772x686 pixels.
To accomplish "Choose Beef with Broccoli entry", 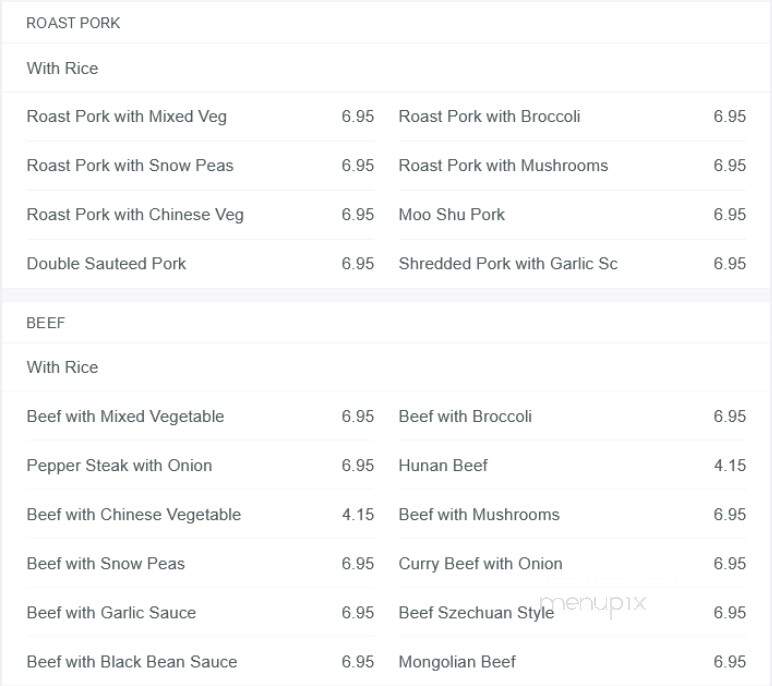I will pyautogui.click(x=572, y=416).
